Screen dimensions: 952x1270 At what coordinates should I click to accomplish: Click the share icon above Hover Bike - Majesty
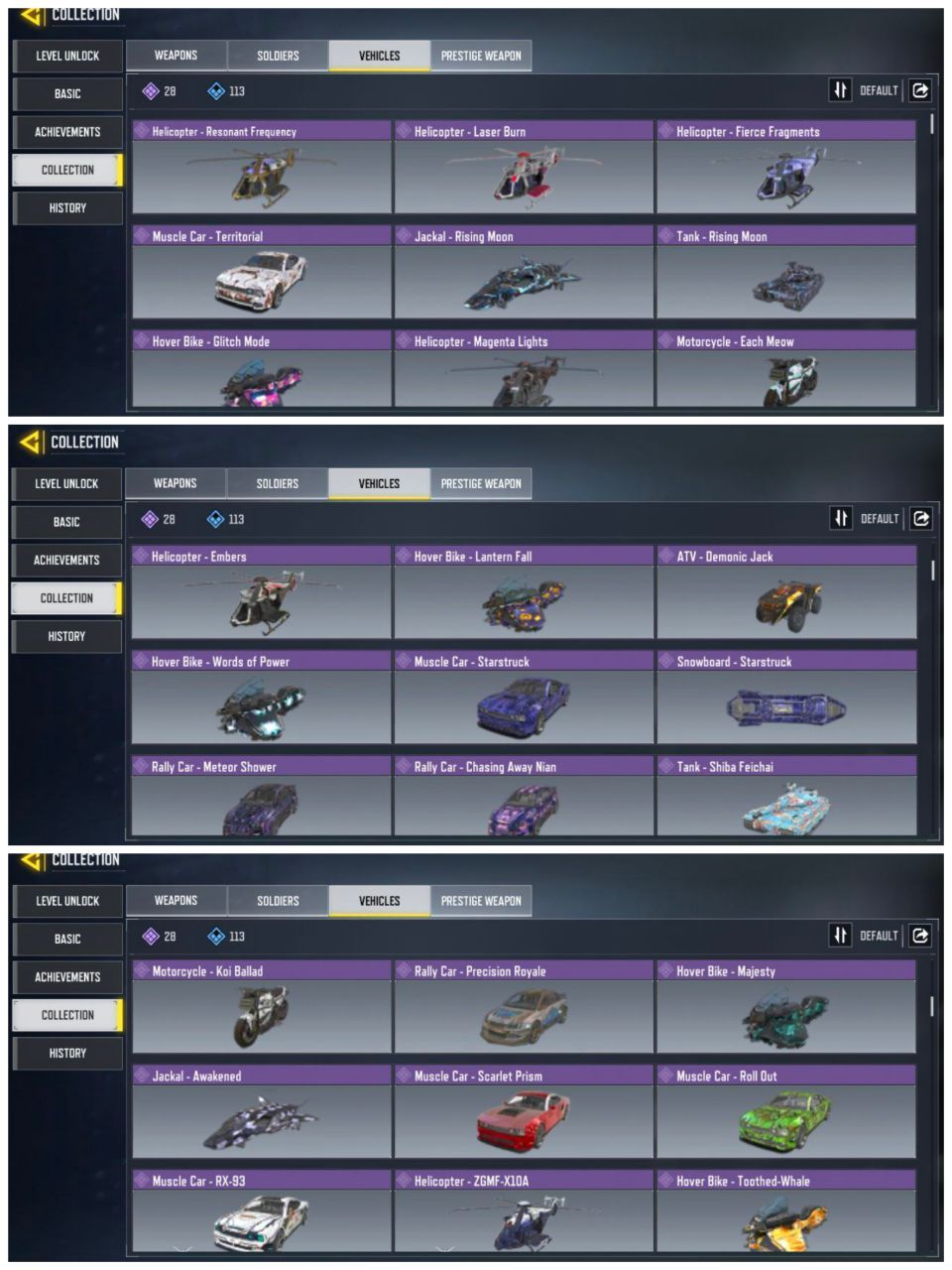(x=920, y=935)
